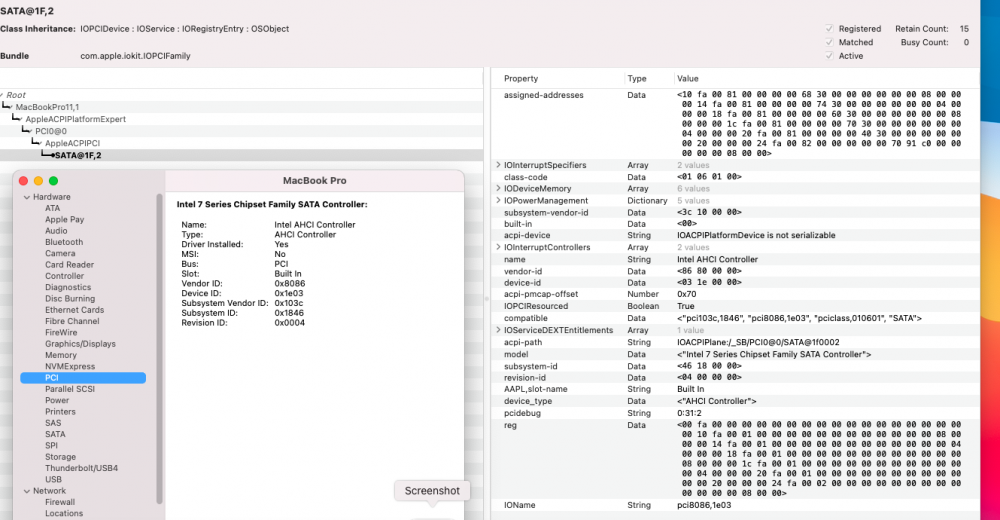Expand the IOInterruptSpecifiers array
This screenshot has height=520, width=1000.
pos(498,165)
